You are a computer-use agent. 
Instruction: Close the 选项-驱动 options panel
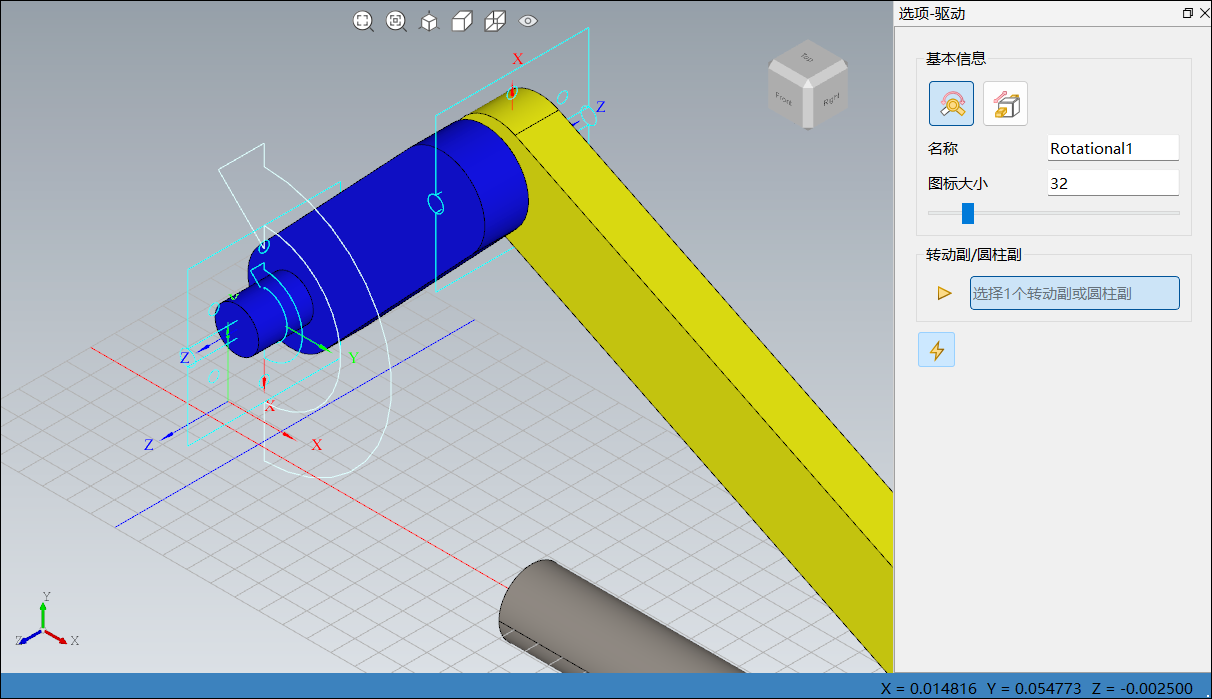pos(1203,13)
